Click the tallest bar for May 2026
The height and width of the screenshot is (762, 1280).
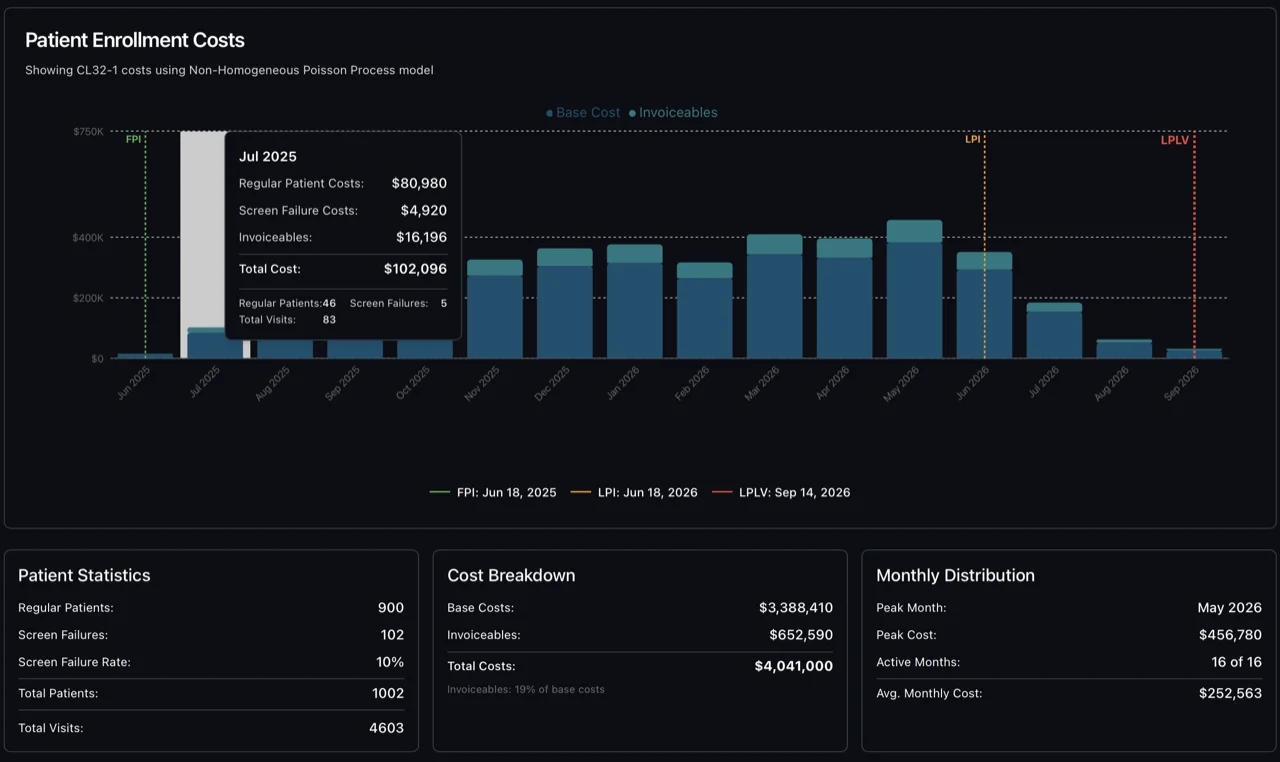point(913,290)
